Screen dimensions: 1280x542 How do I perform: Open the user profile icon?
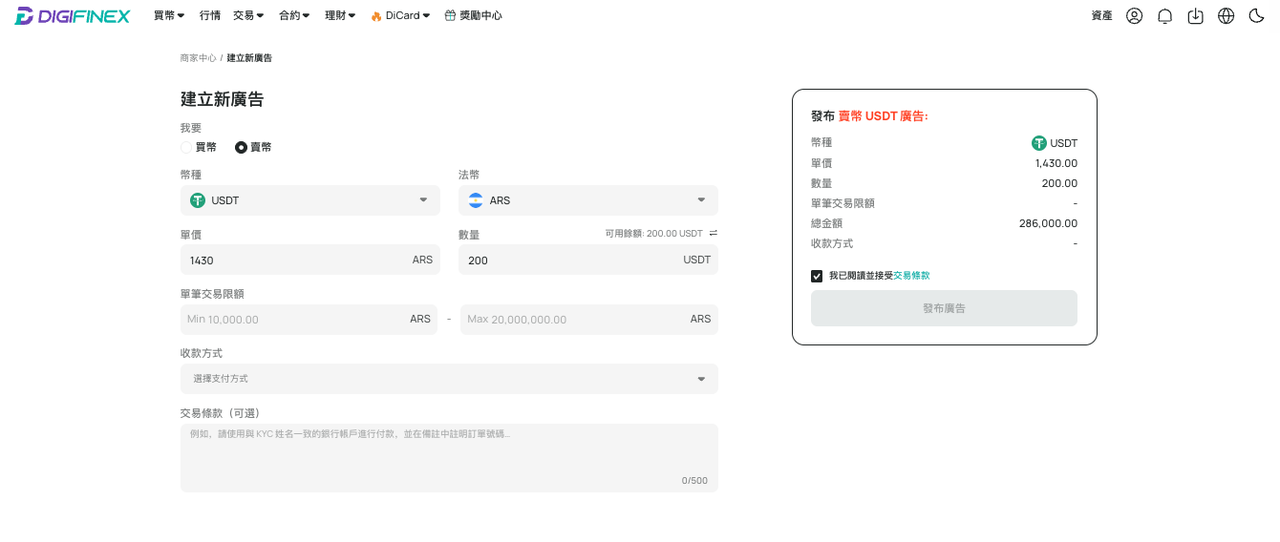1134,16
